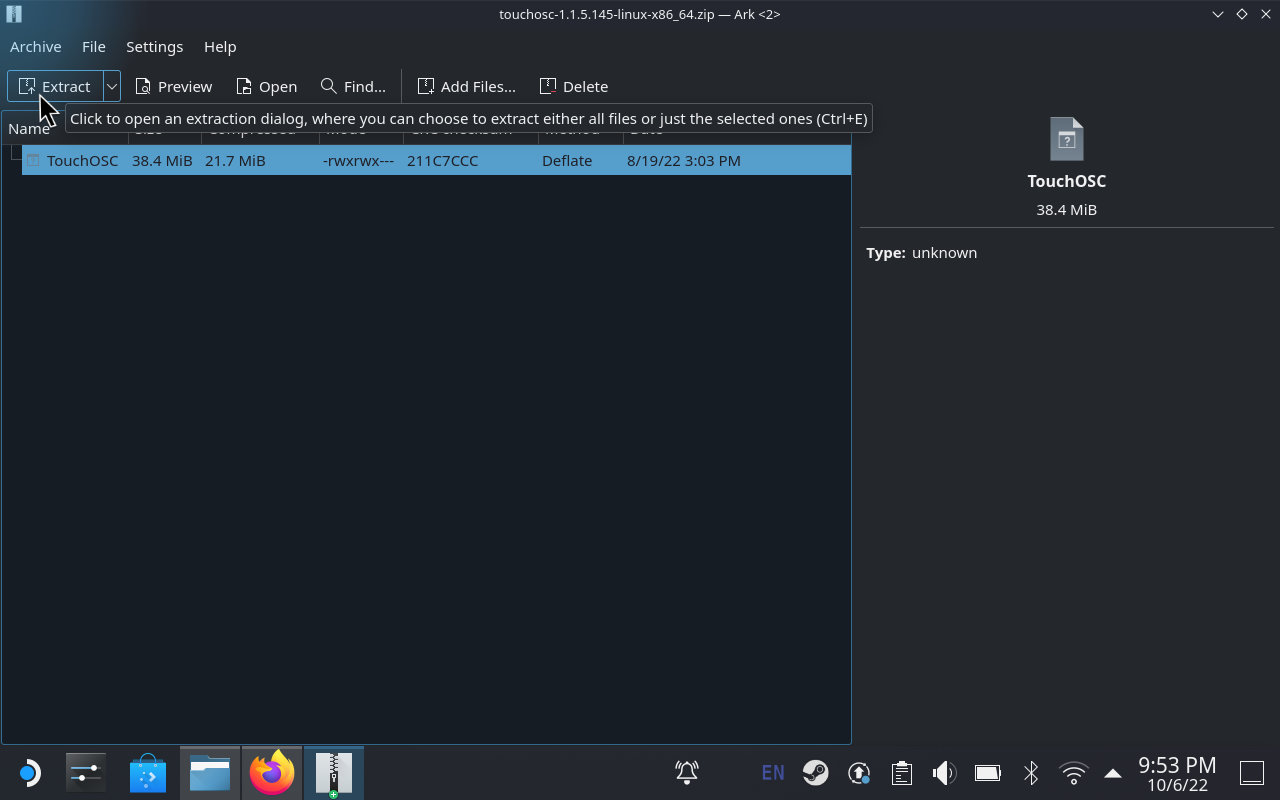
Task: Click the Preview toolbar button
Action: pyautogui.click(x=174, y=86)
